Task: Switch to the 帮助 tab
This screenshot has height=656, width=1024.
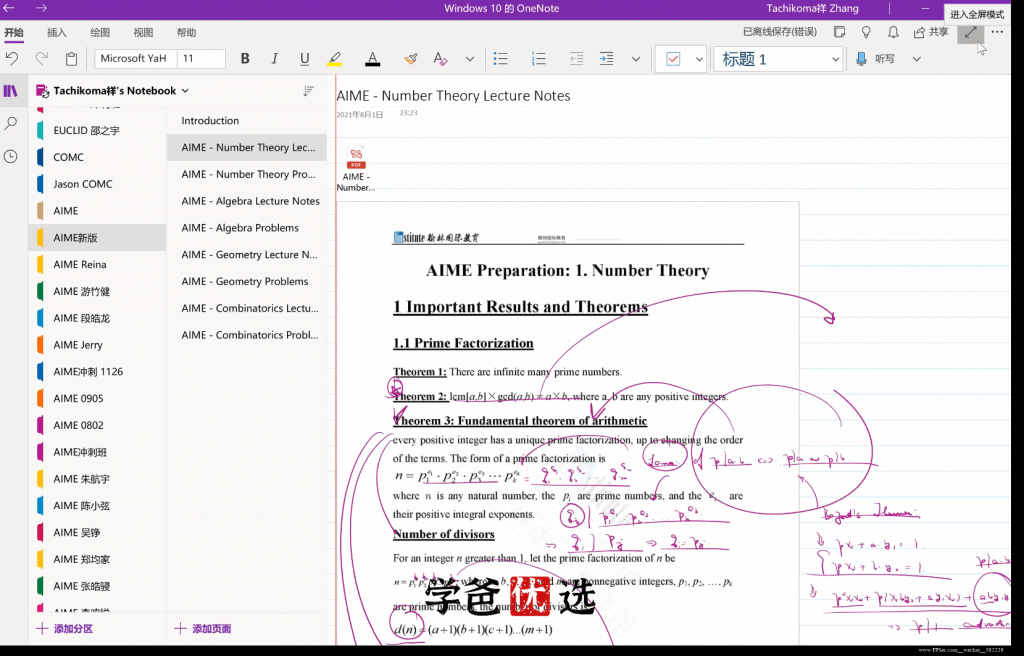Action: (x=186, y=33)
